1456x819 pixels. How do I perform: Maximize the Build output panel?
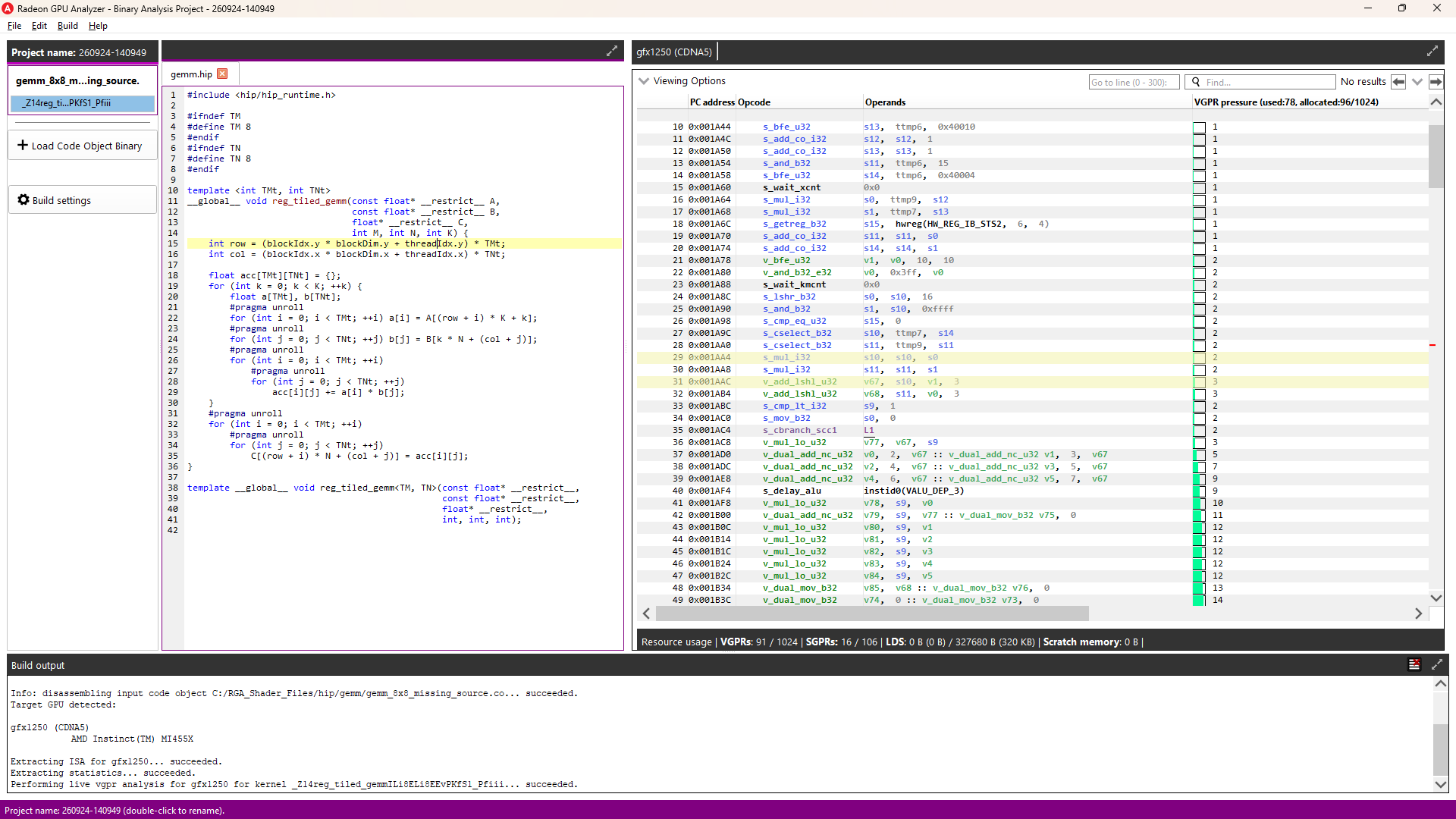[1437, 664]
